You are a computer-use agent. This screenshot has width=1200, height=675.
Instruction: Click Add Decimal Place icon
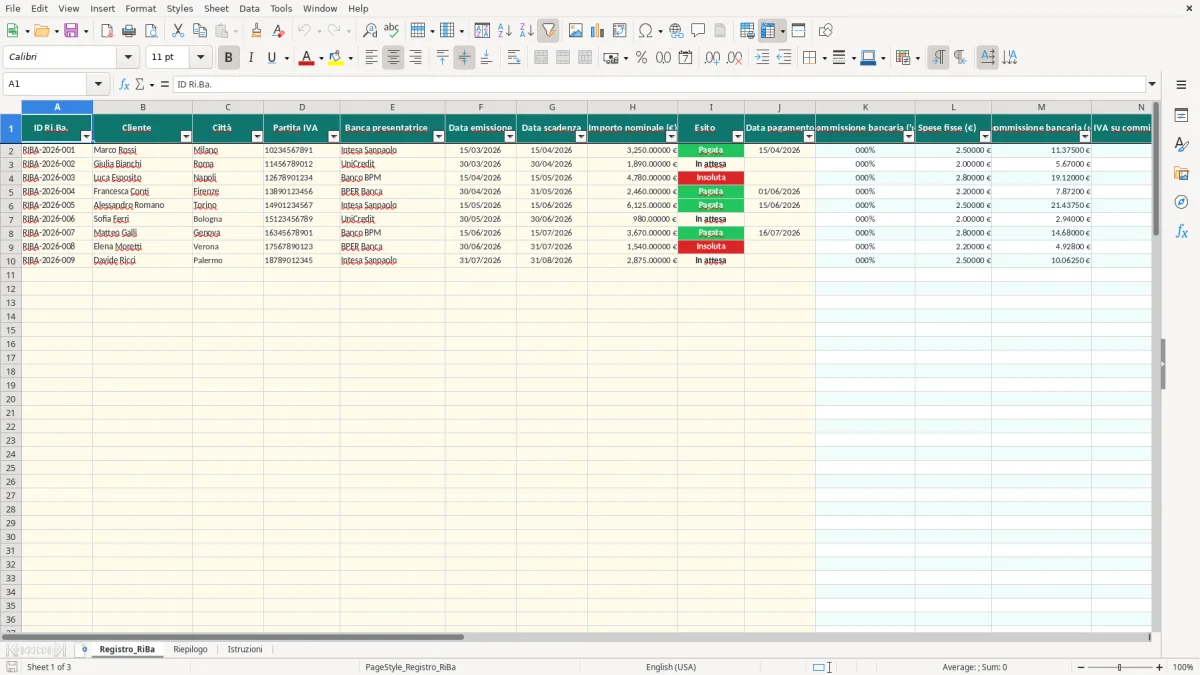[x=712, y=58]
